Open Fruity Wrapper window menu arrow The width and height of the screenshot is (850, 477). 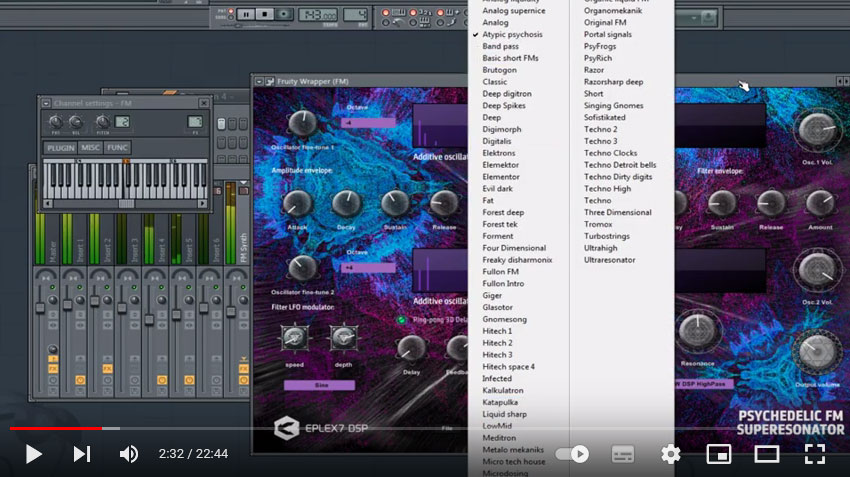click(259, 81)
